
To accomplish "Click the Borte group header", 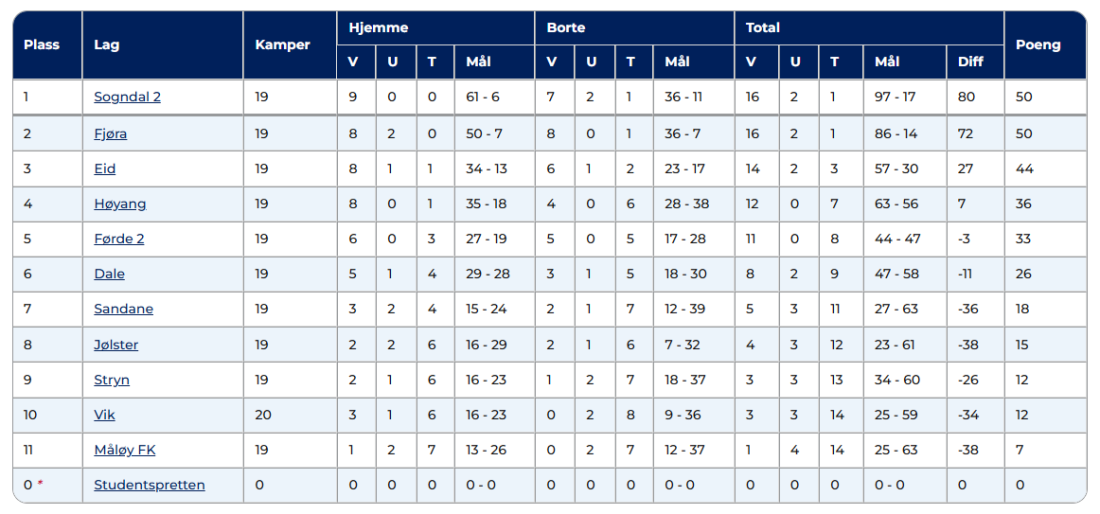I will pos(566,28).
